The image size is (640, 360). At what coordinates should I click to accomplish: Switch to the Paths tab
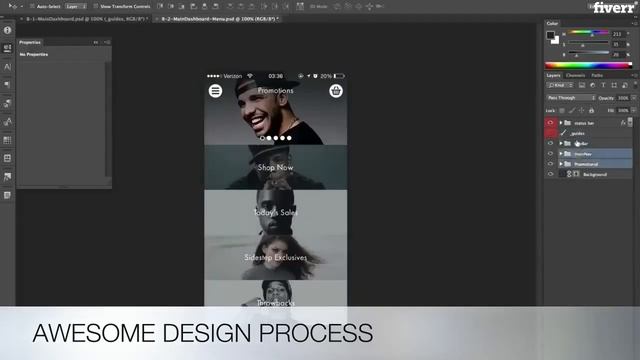(597, 75)
